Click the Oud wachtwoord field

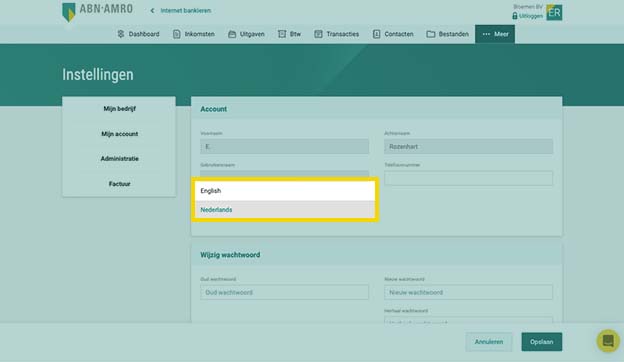(x=285, y=292)
